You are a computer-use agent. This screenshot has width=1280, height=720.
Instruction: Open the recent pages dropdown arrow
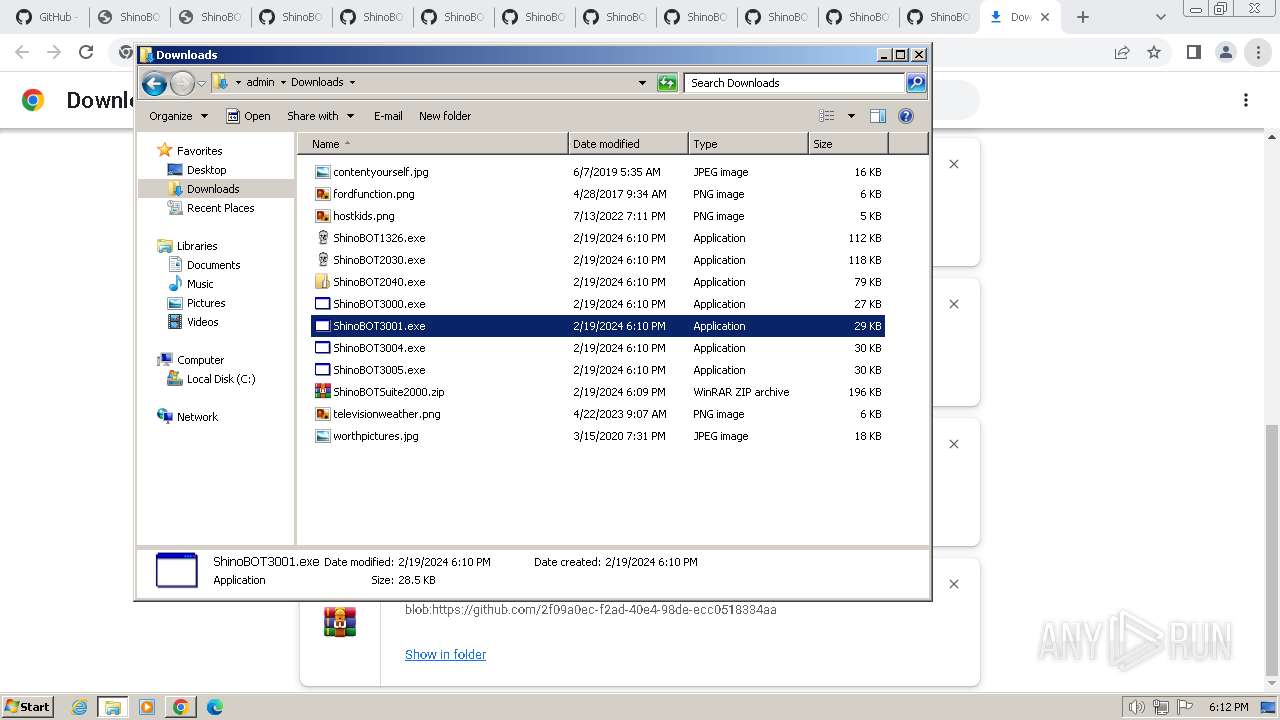click(201, 83)
